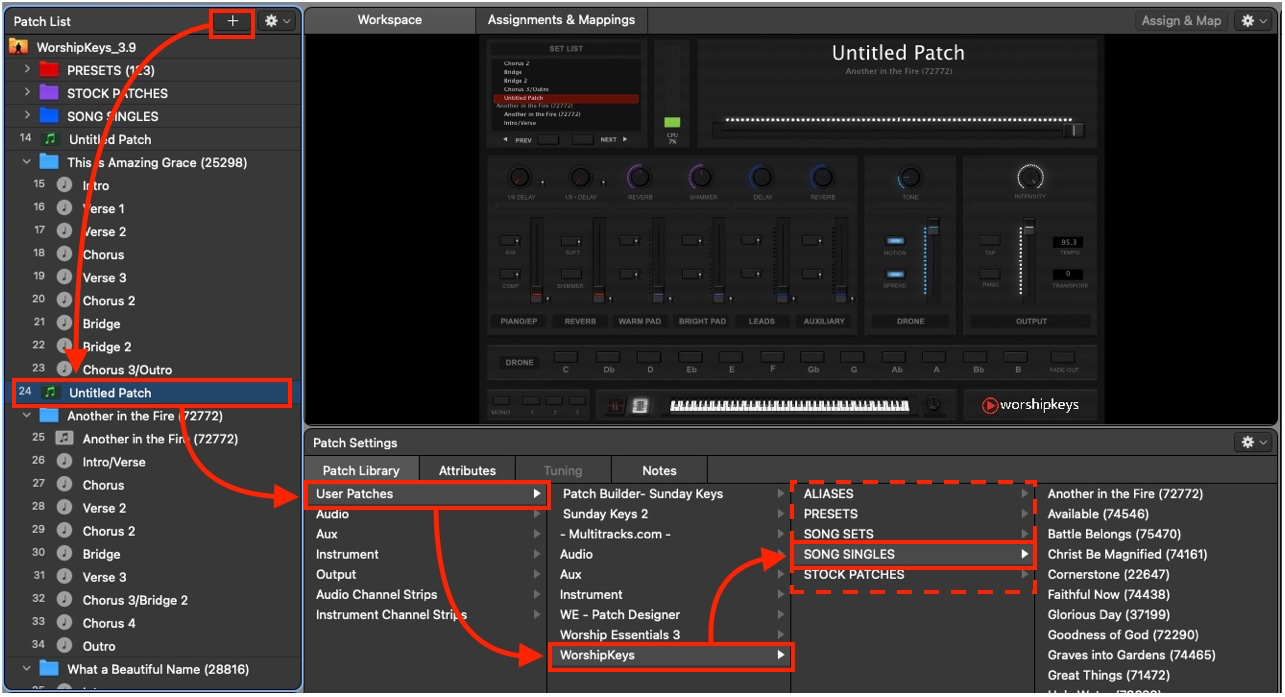The height and width of the screenshot is (697, 1285).
Task: Expand the SONG SINGLES folder chevron in Patch List
Action: pos(28,116)
